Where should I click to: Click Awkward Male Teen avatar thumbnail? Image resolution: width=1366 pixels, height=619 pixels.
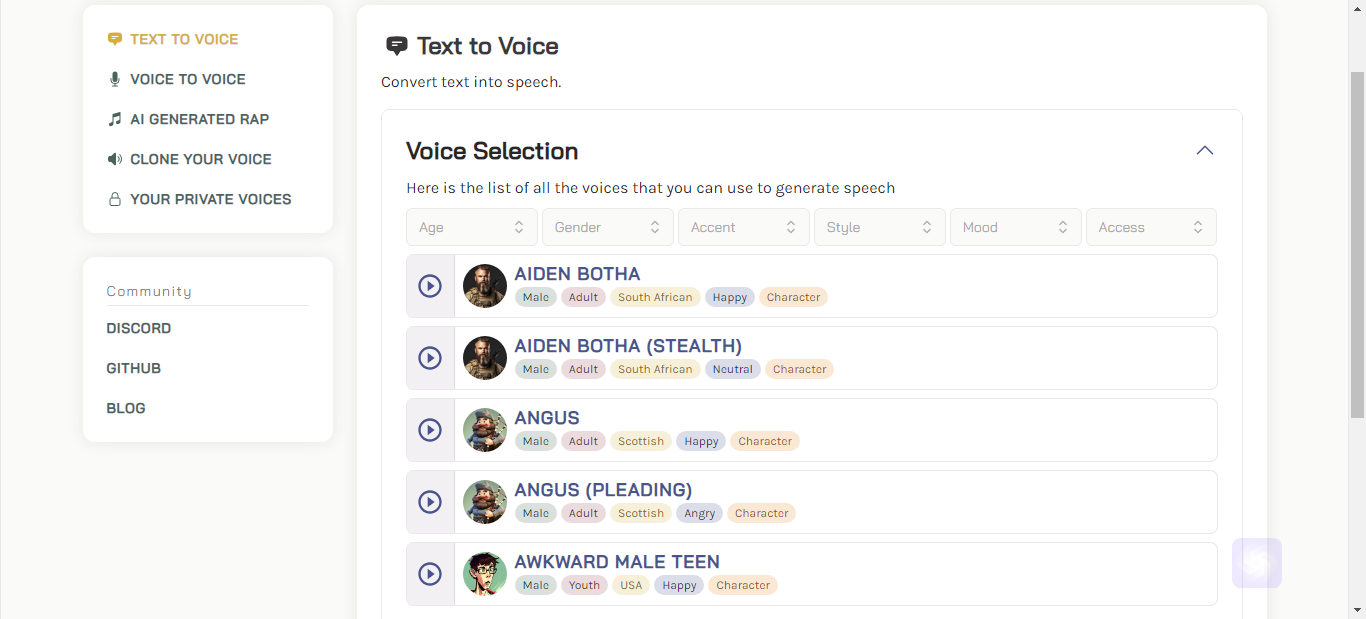(485, 574)
